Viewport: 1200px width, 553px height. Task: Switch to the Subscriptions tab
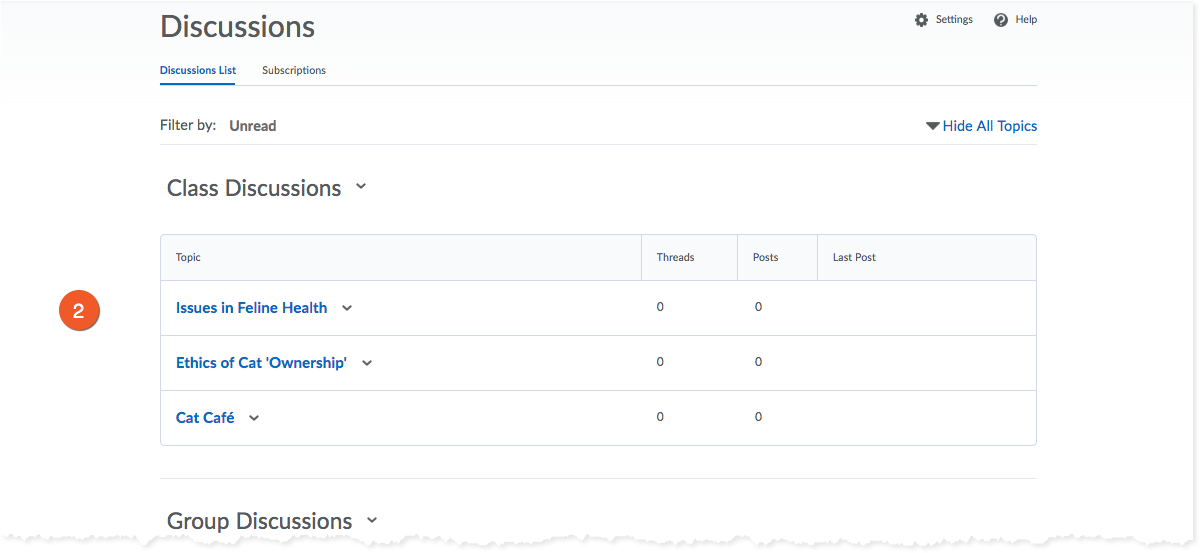(x=294, y=71)
